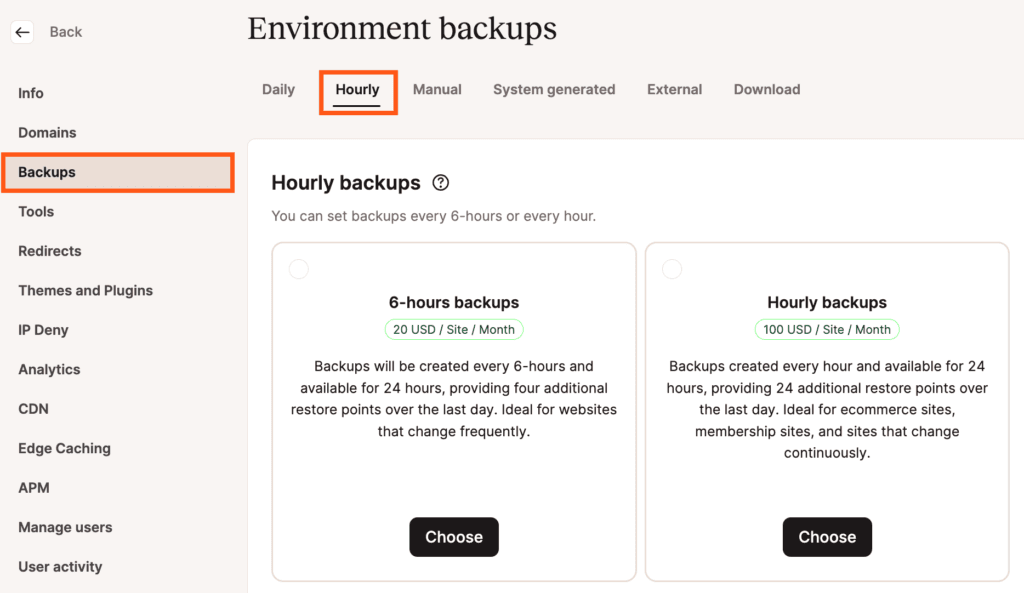
Task: Switch to the Daily tab
Action: click(x=278, y=89)
